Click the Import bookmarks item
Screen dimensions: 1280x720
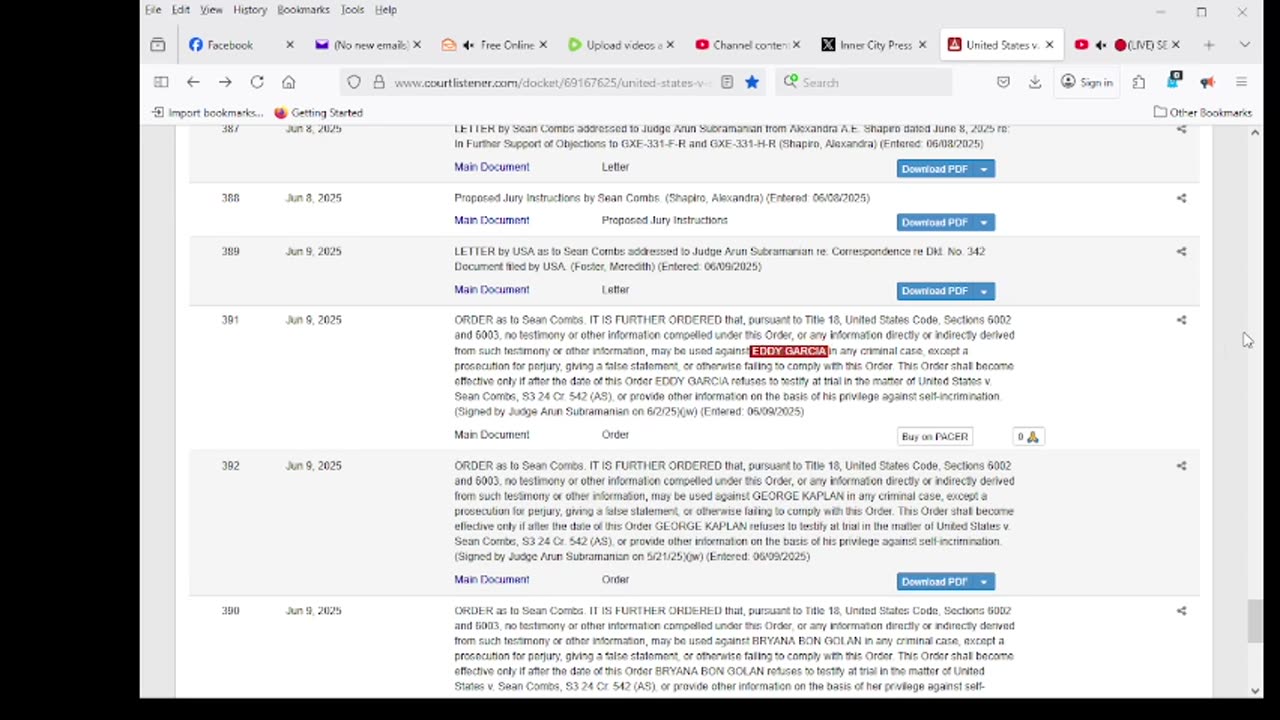click(x=208, y=113)
